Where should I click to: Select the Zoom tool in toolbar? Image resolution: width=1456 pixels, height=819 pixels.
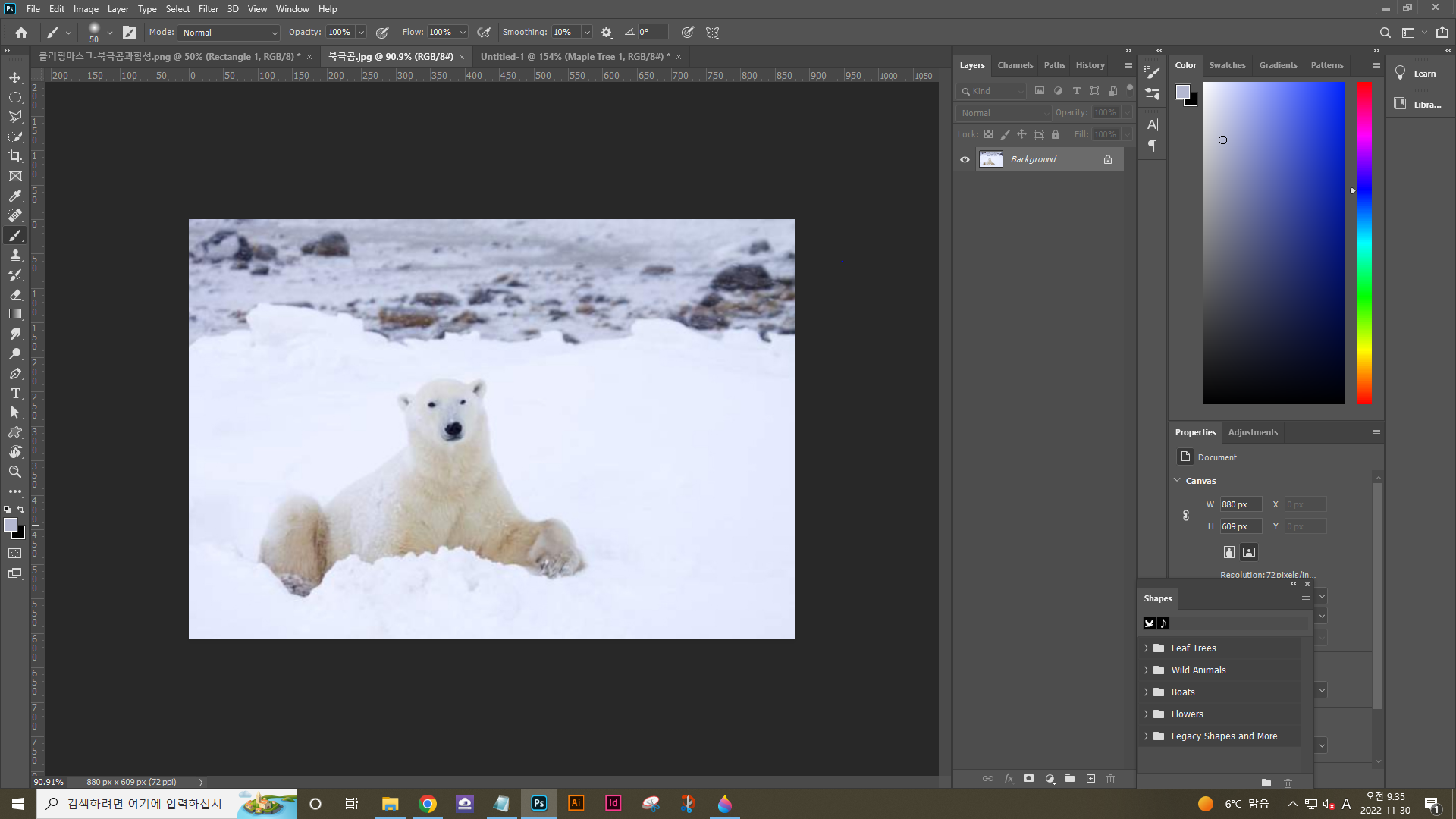tap(15, 472)
